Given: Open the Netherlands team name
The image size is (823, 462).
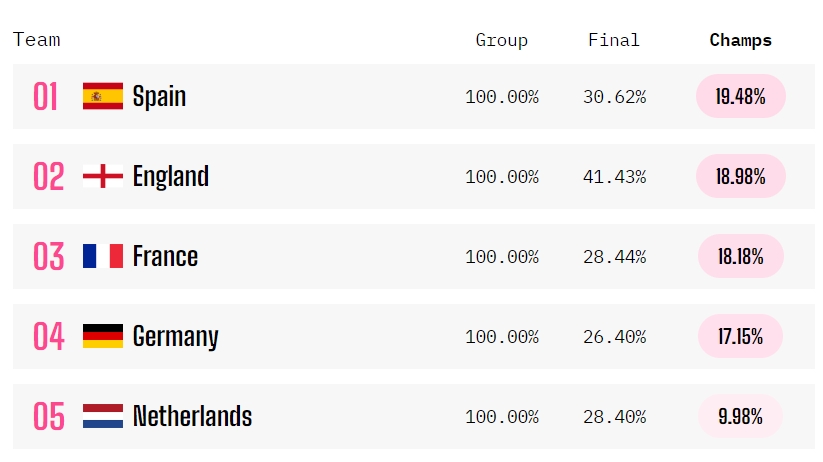Looking at the screenshot, I should [192, 416].
